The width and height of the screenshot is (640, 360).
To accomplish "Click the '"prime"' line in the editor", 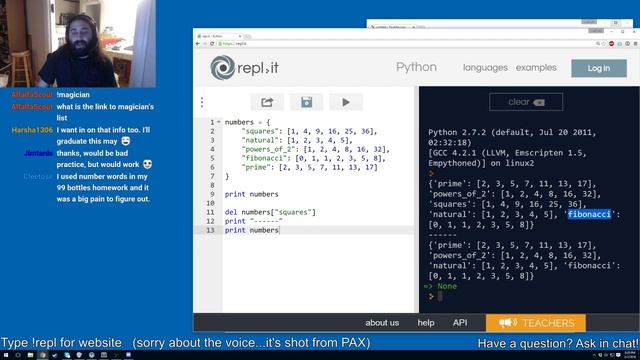I will coord(309,167).
